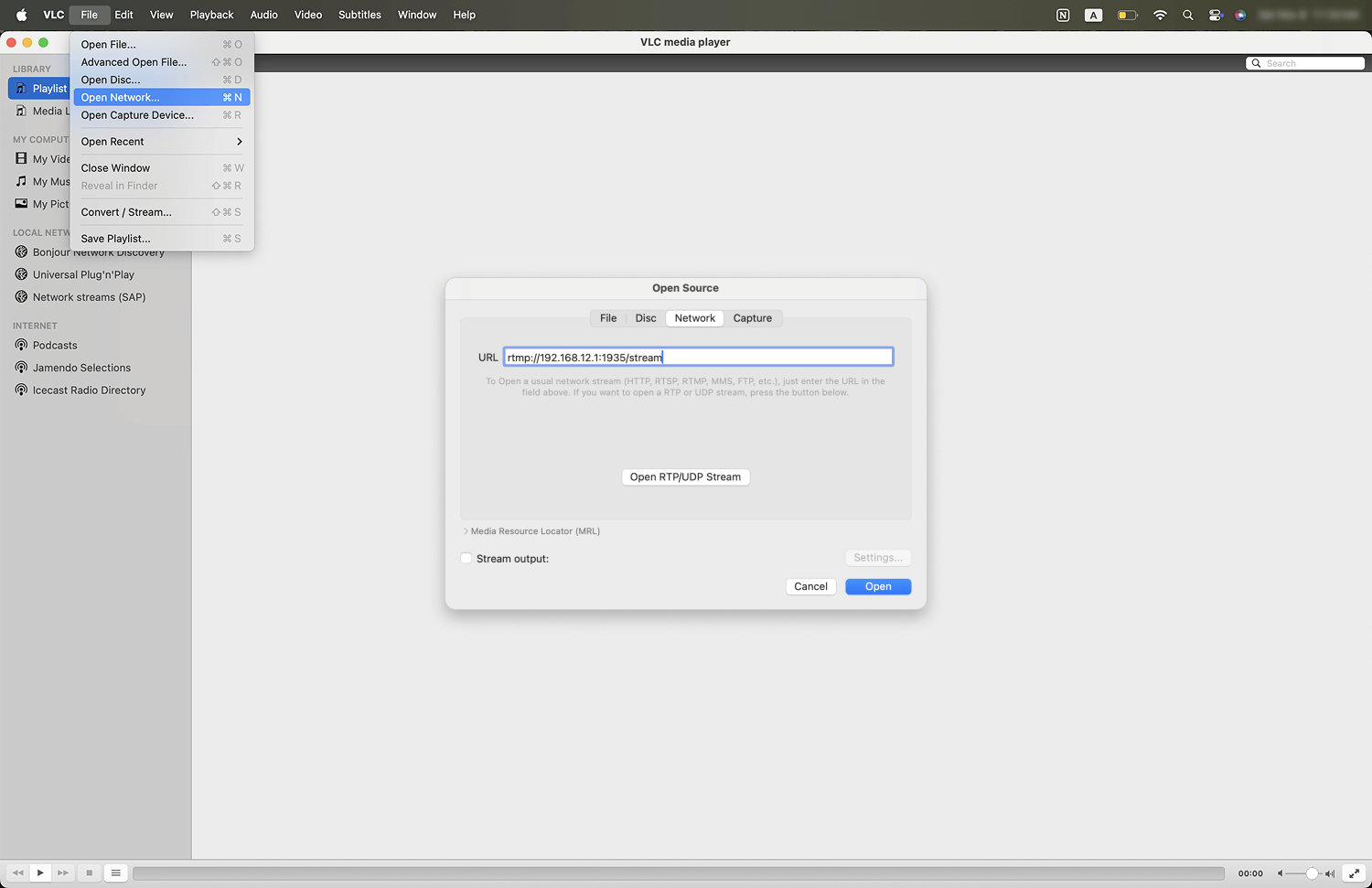Click the input source A icon
The image size is (1372, 888).
(x=1093, y=15)
